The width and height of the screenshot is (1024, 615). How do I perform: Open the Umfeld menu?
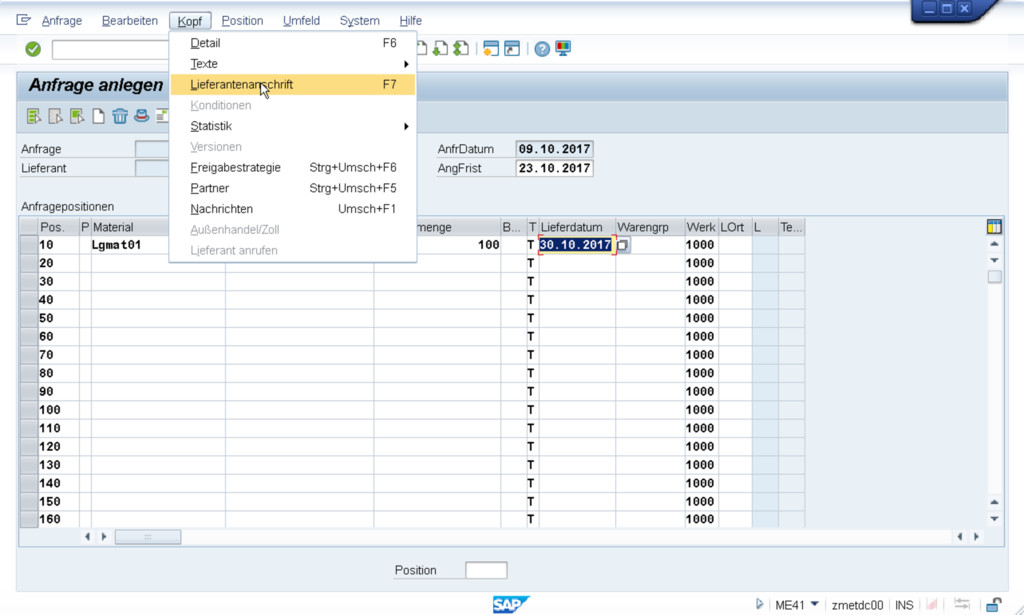click(301, 21)
